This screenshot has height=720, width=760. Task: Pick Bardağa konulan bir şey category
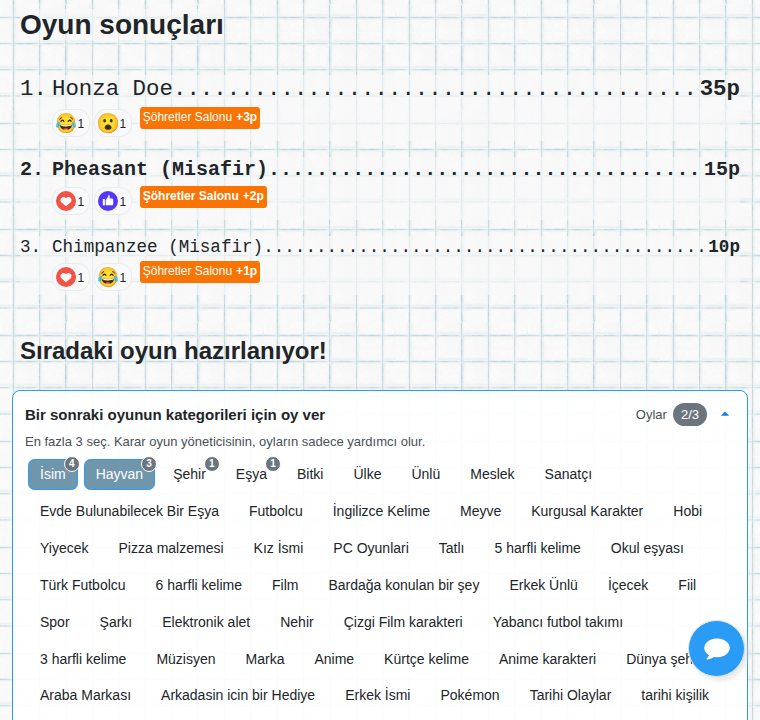coord(404,585)
